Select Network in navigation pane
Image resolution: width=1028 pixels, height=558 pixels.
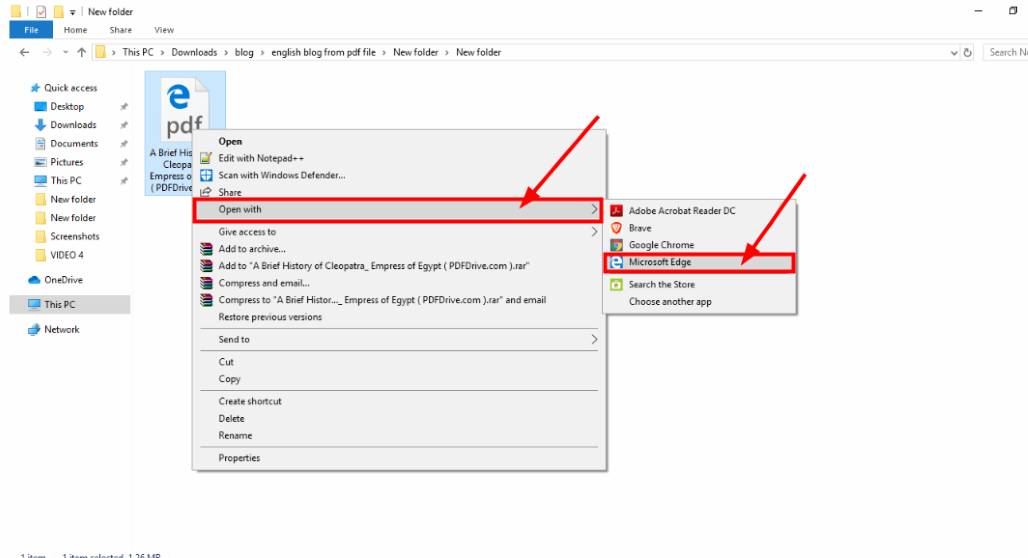tap(62, 330)
